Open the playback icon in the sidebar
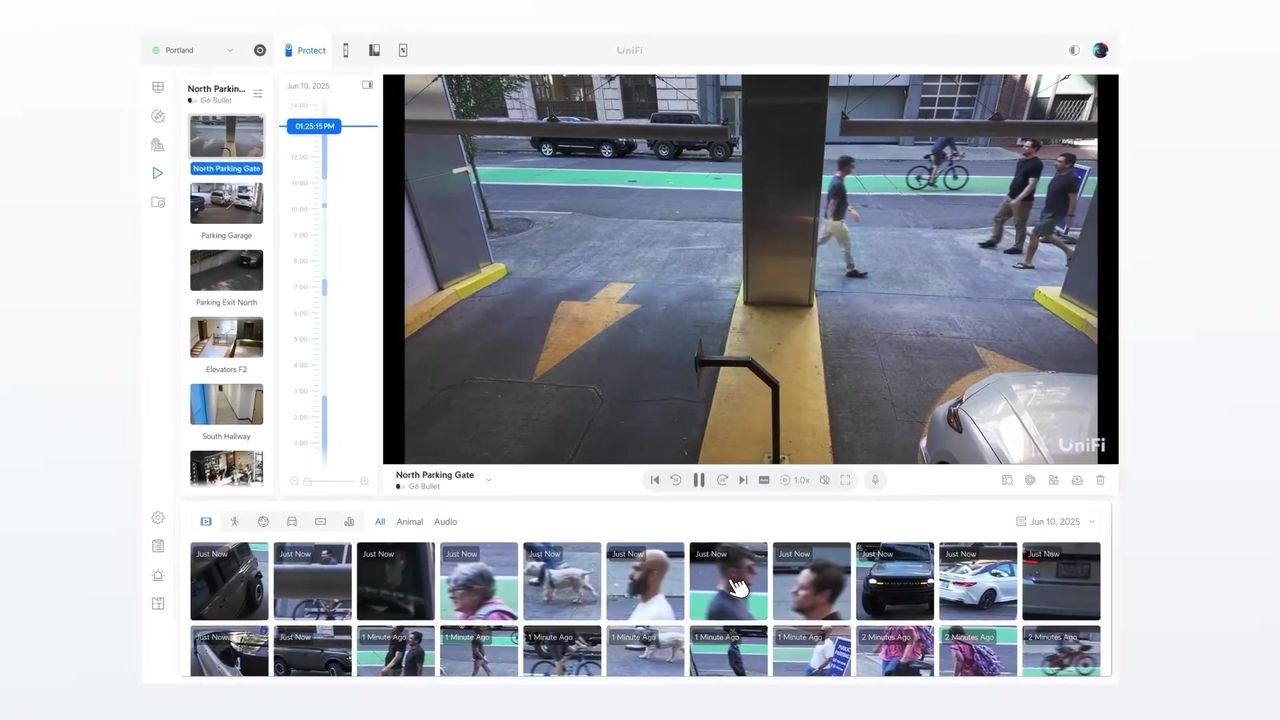This screenshot has height=720, width=1280. pyautogui.click(x=158, y=173)
